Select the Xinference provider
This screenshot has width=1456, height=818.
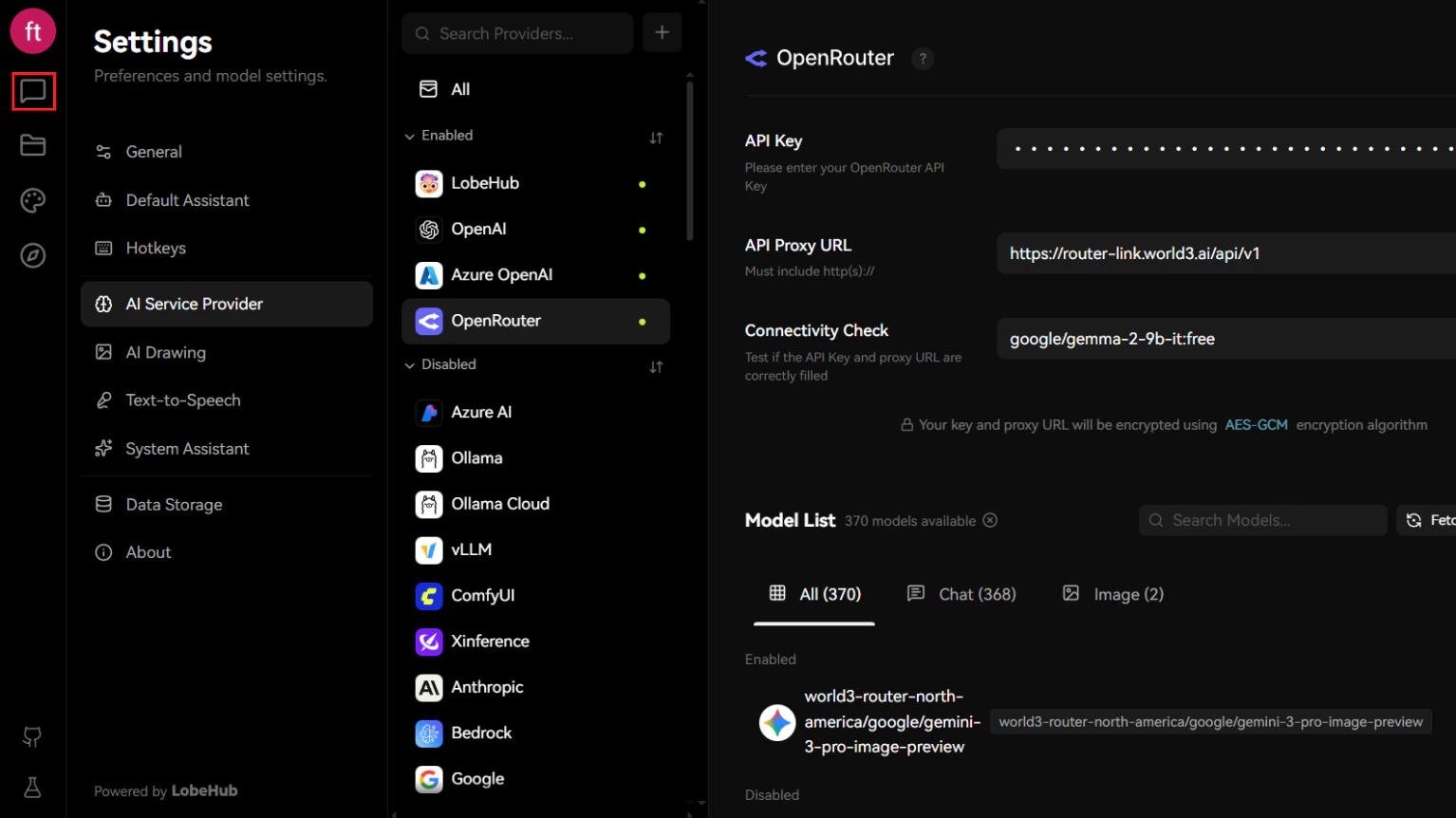pos(535,641)
